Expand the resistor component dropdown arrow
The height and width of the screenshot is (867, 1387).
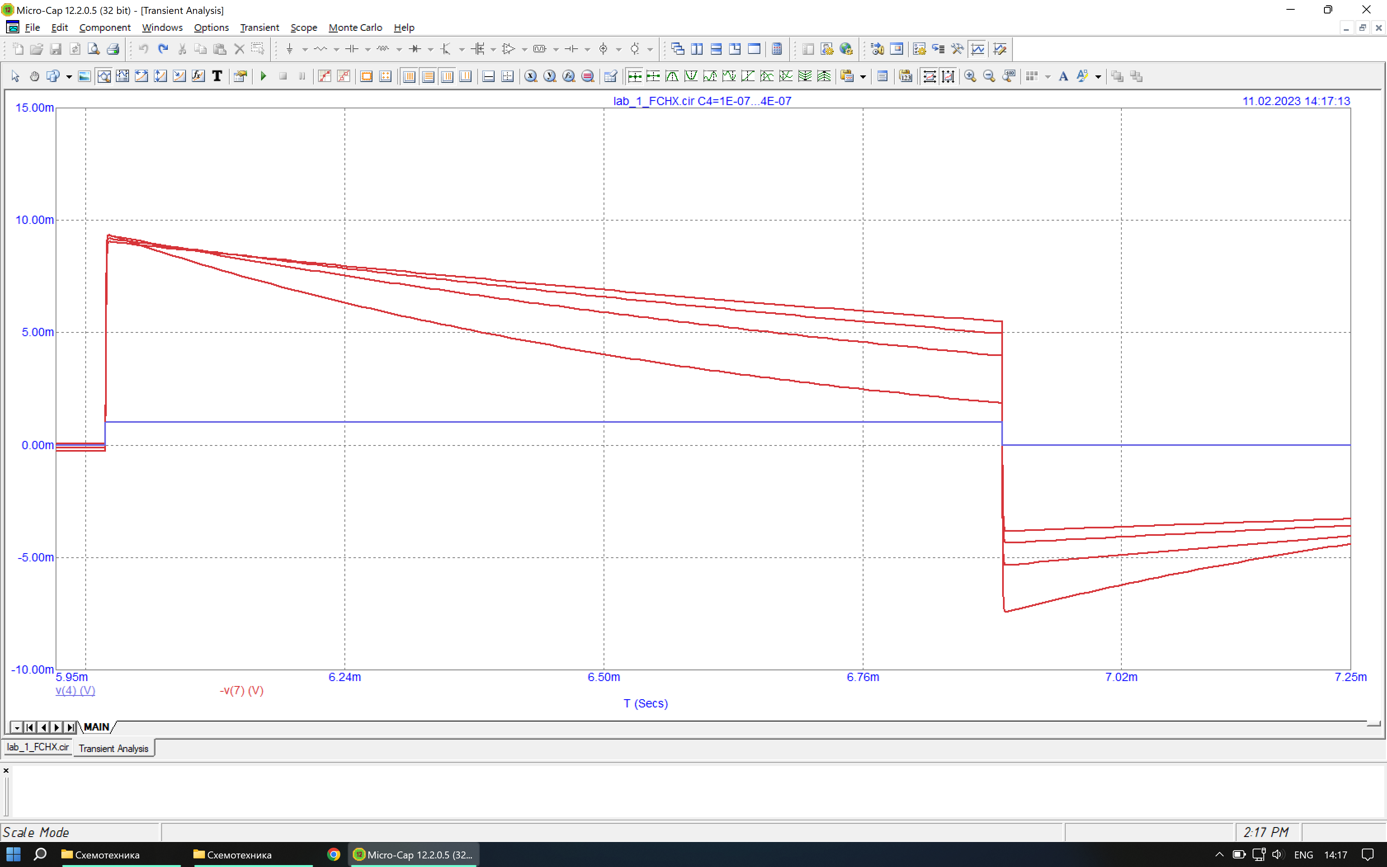(x=336, y=49)
